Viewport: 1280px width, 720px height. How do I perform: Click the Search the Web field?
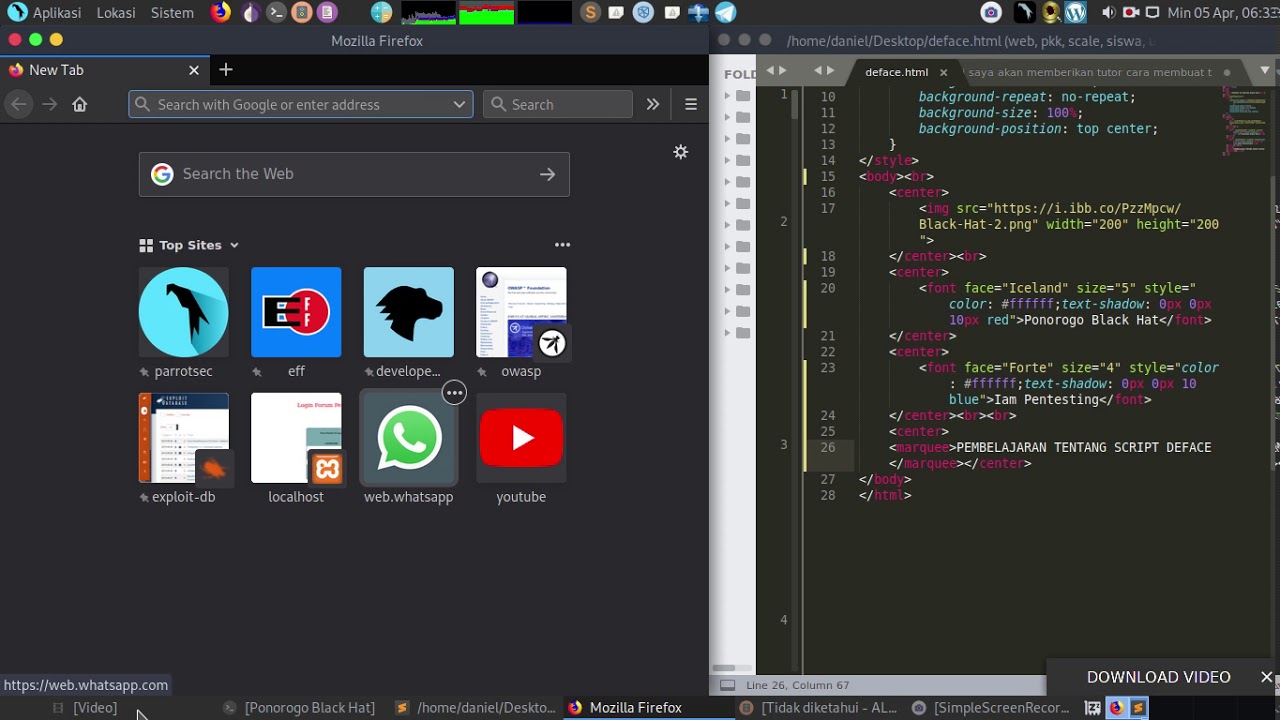pos(354,174)
